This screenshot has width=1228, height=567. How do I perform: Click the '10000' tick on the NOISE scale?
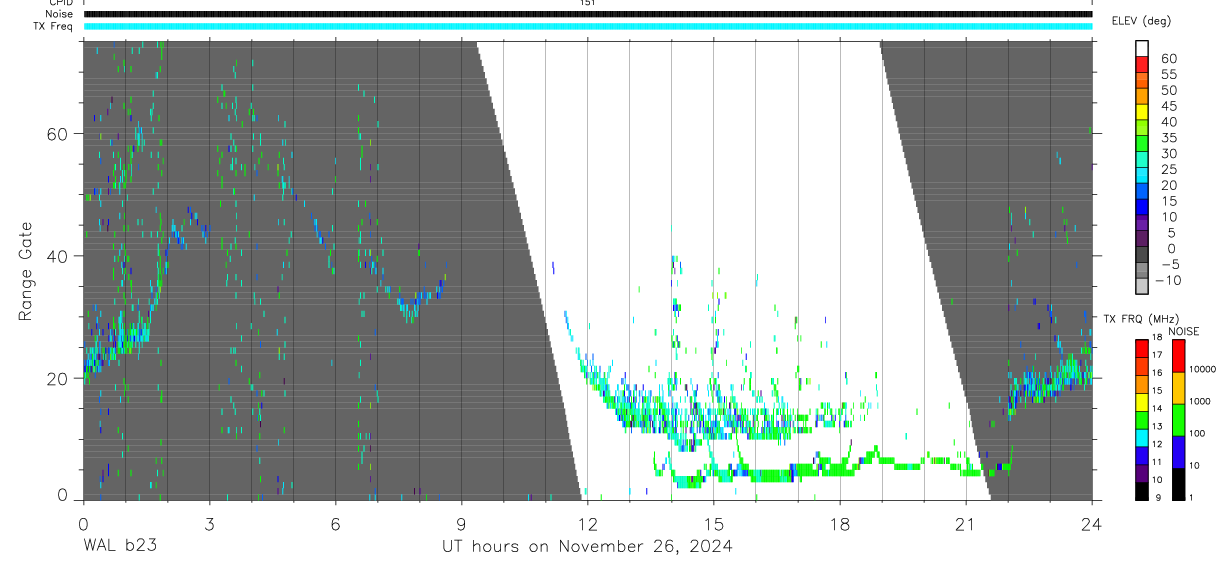pyautogui.click(x=1203, y=369)
